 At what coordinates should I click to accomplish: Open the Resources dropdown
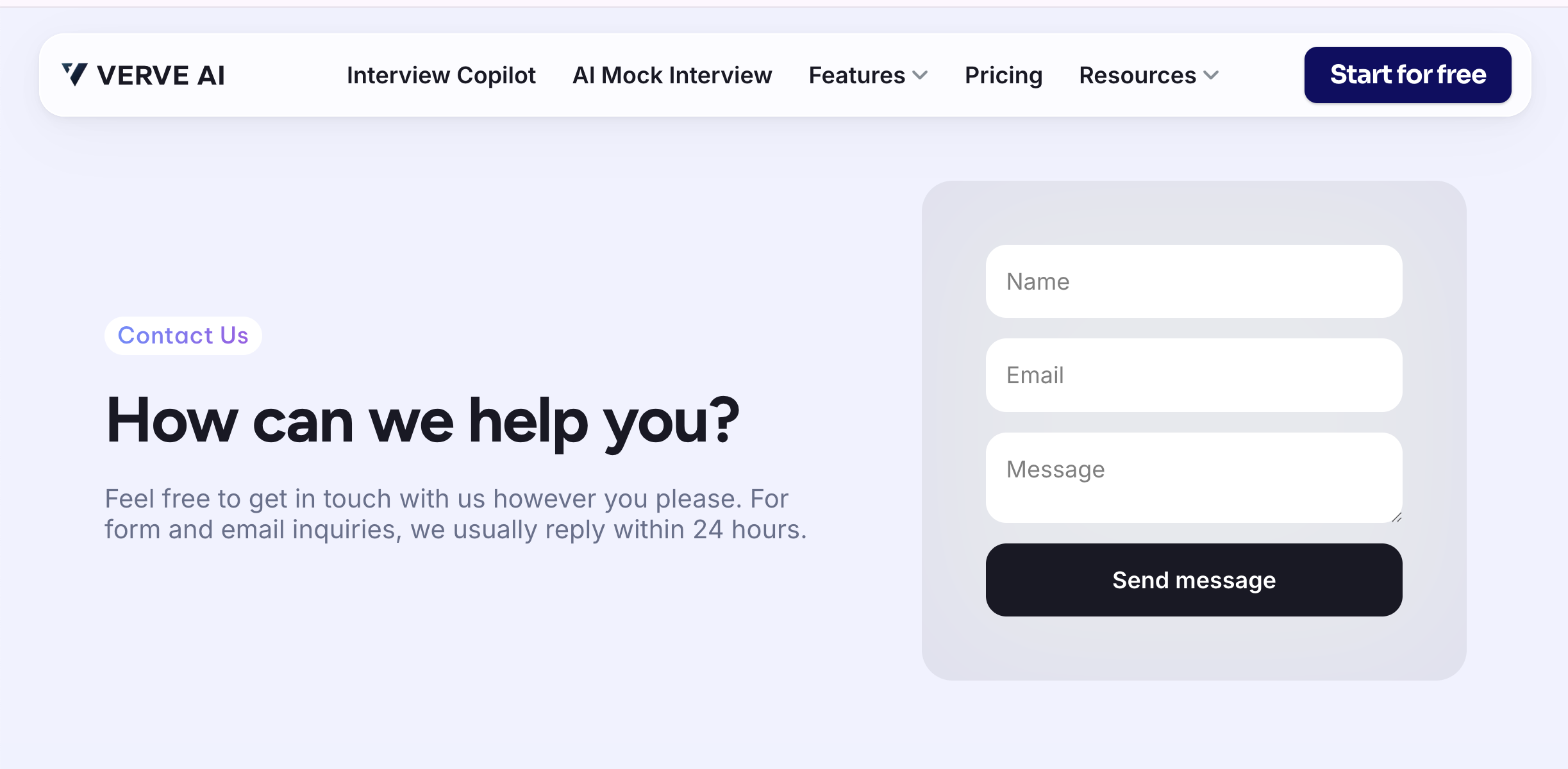click(x=1138, y=75)
